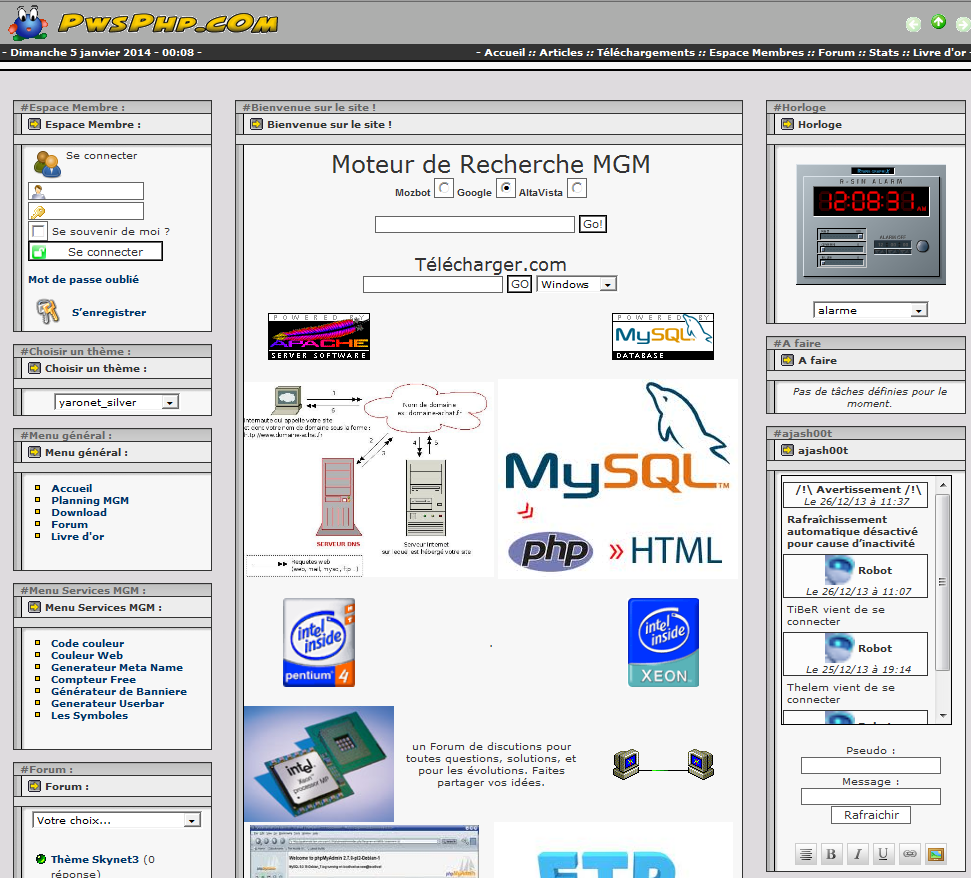
Task: Toggle bold formatting in shoutbox toolbar
Action: coord(831,854)
